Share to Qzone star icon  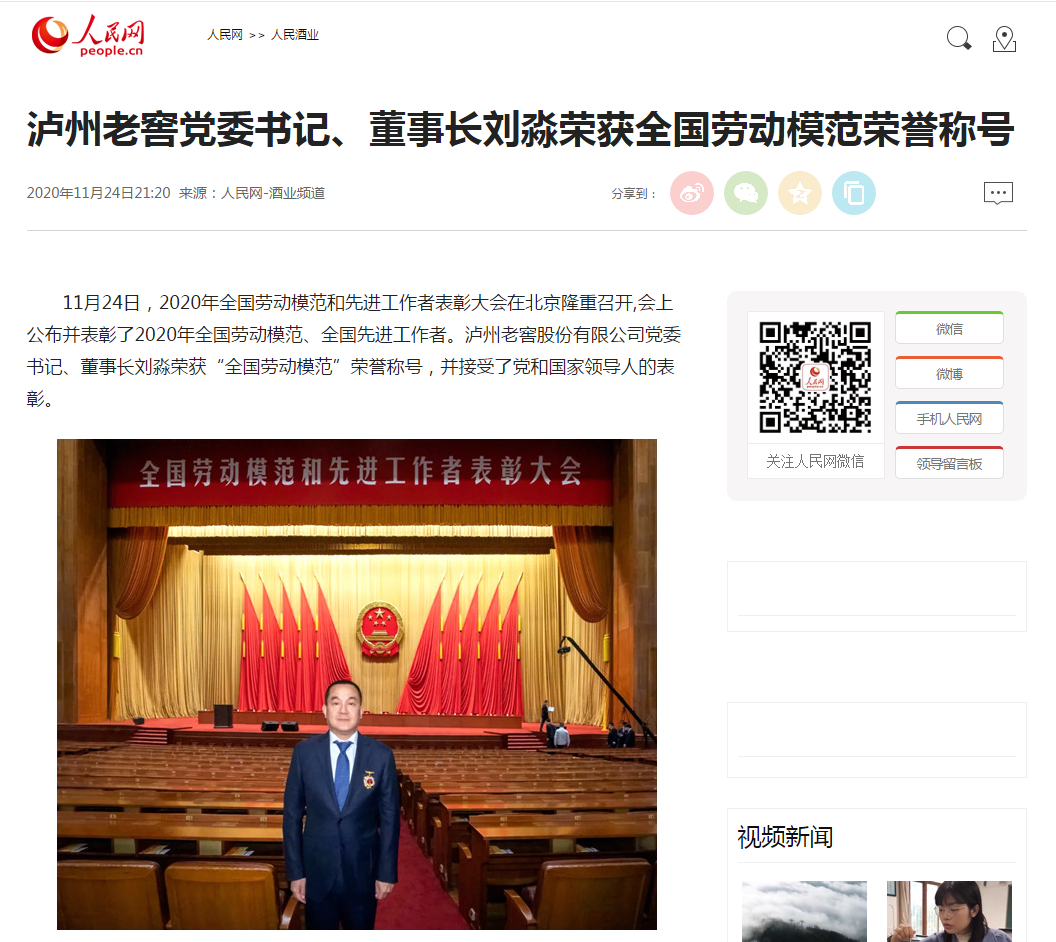[799, 193]
